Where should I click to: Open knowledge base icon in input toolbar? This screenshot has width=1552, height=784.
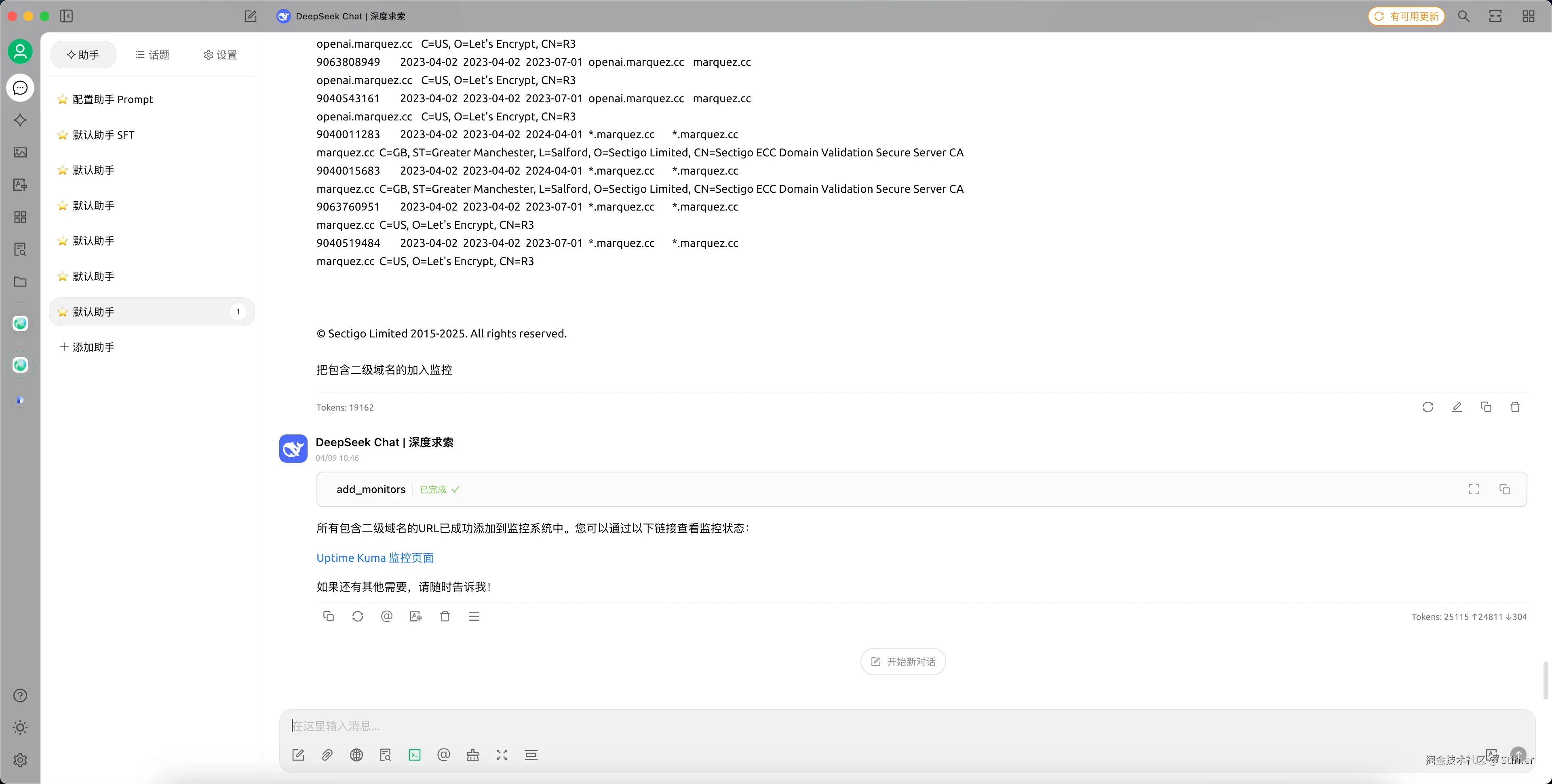pyautogui.click(x=386, y=755)
